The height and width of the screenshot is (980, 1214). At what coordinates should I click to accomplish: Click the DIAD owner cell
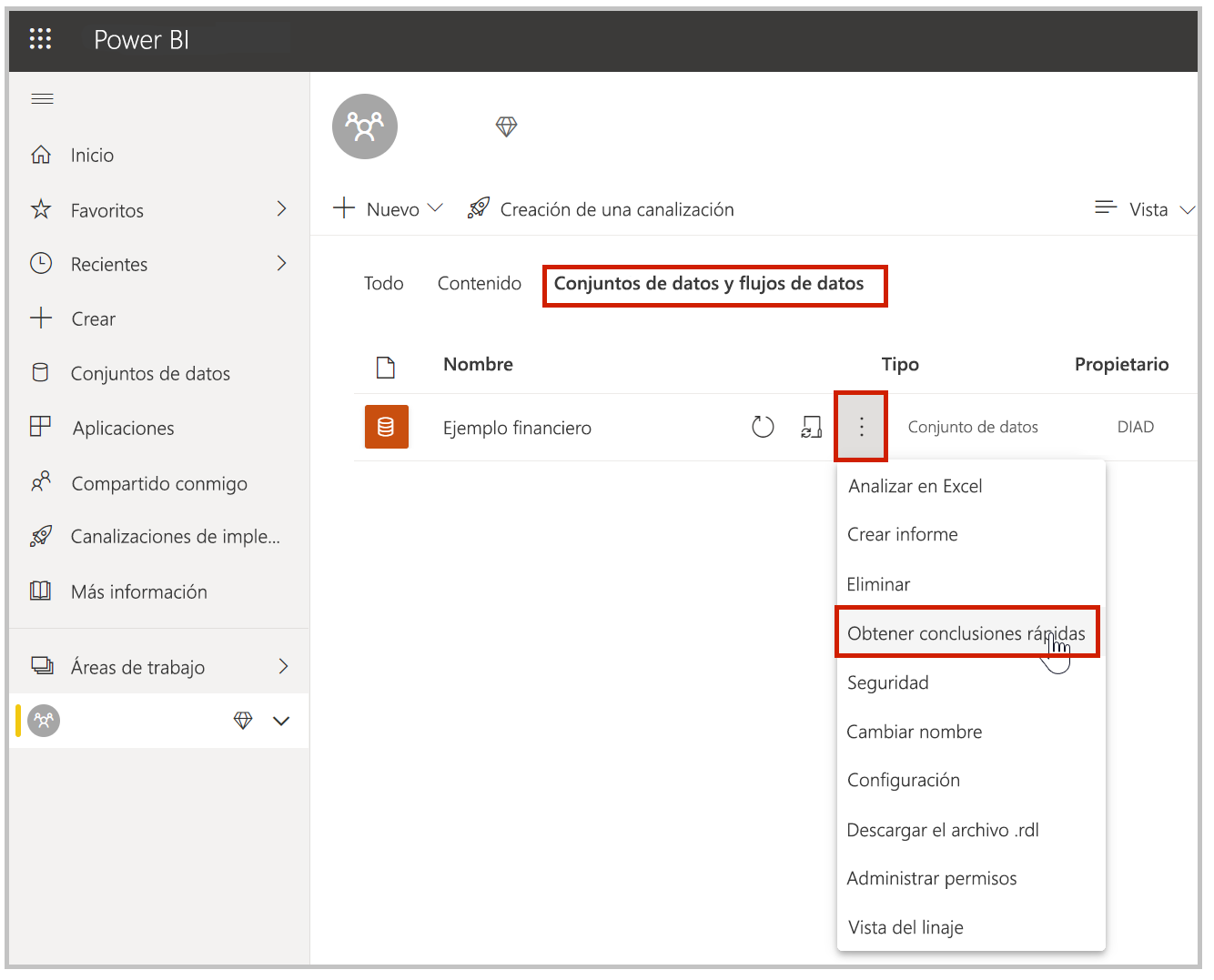tap(1136, 427)
